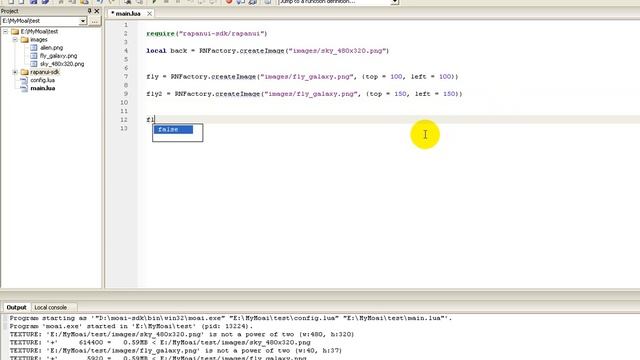Screen dimensions: 640x360
Task: Click the red toggle breakpoint toolbar icon
Action: click(x=229, y=2)
